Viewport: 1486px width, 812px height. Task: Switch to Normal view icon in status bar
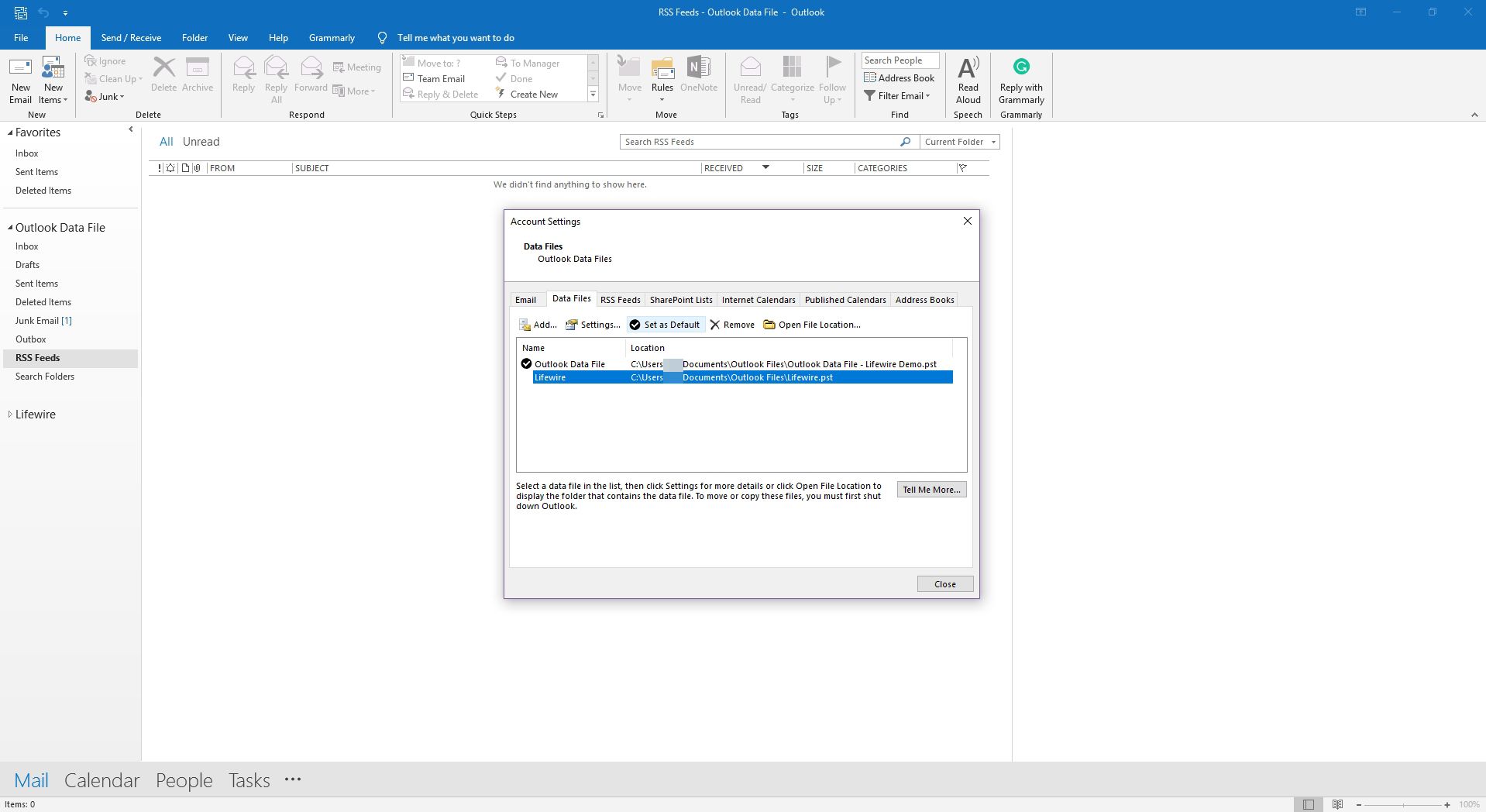pos(1309,804)
